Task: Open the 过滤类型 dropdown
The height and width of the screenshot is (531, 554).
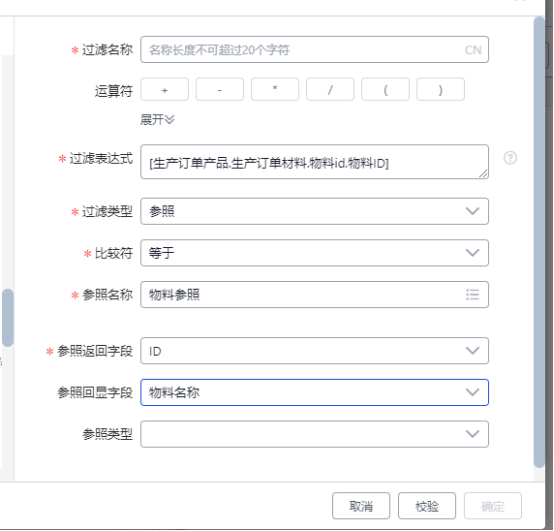Action: 314,211
